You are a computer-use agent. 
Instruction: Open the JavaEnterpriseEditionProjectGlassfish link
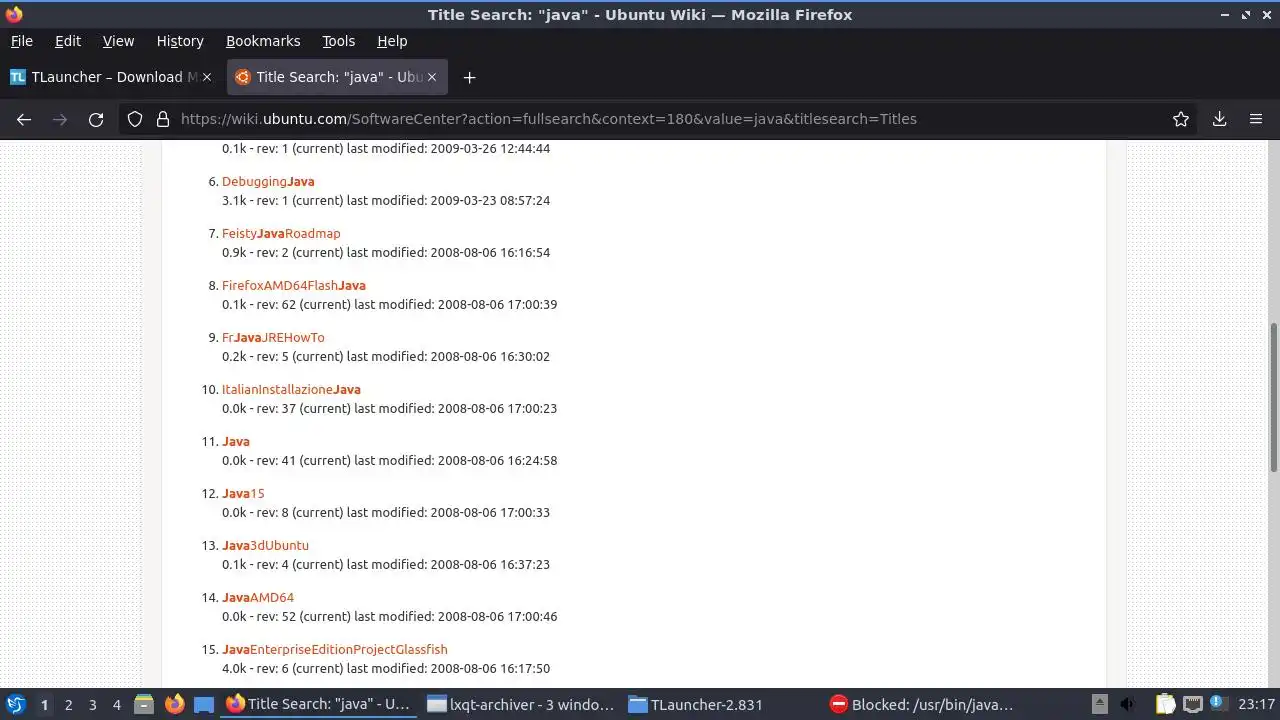[335, 649]
